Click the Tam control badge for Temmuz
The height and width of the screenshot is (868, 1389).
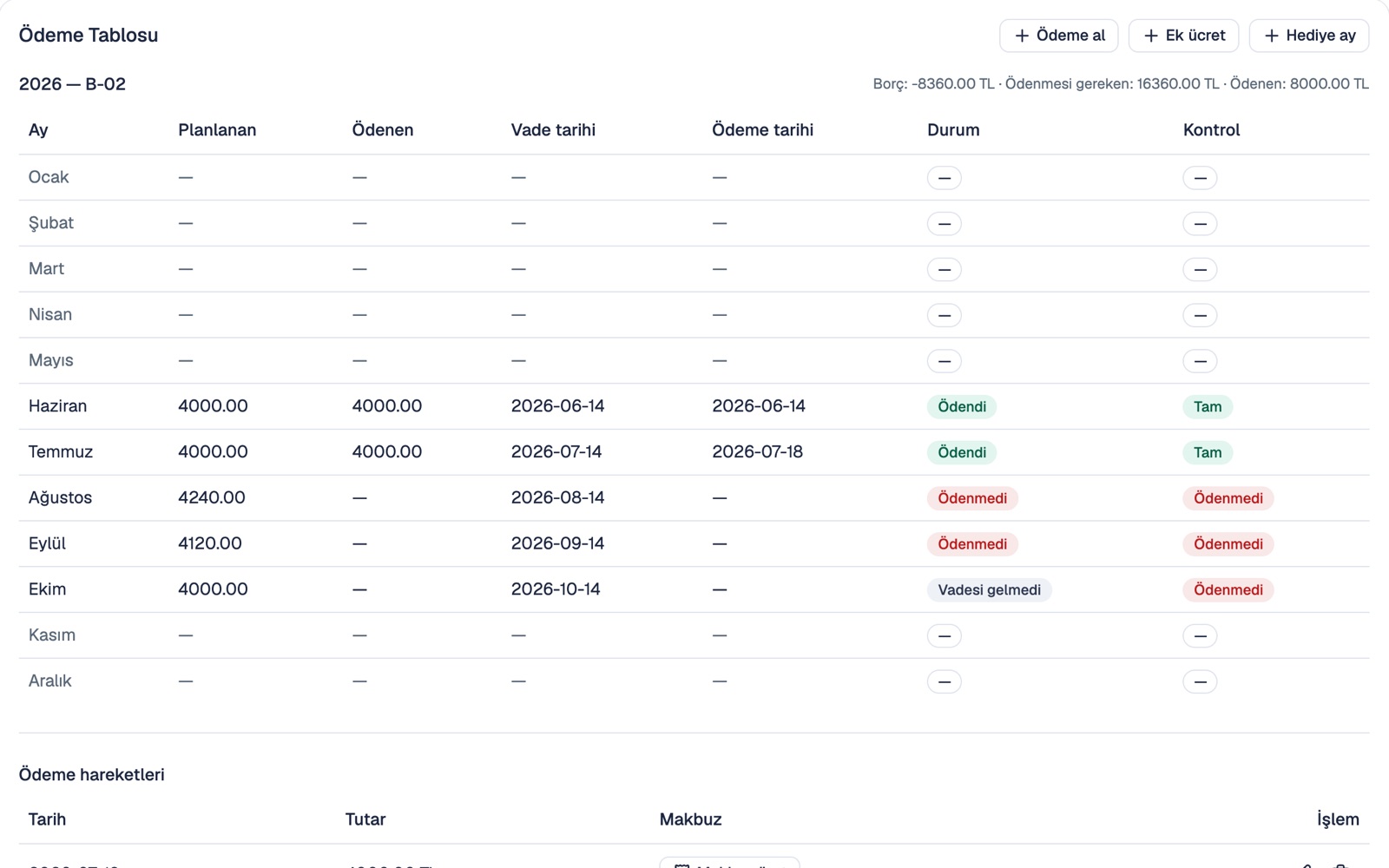point(1208,452)
